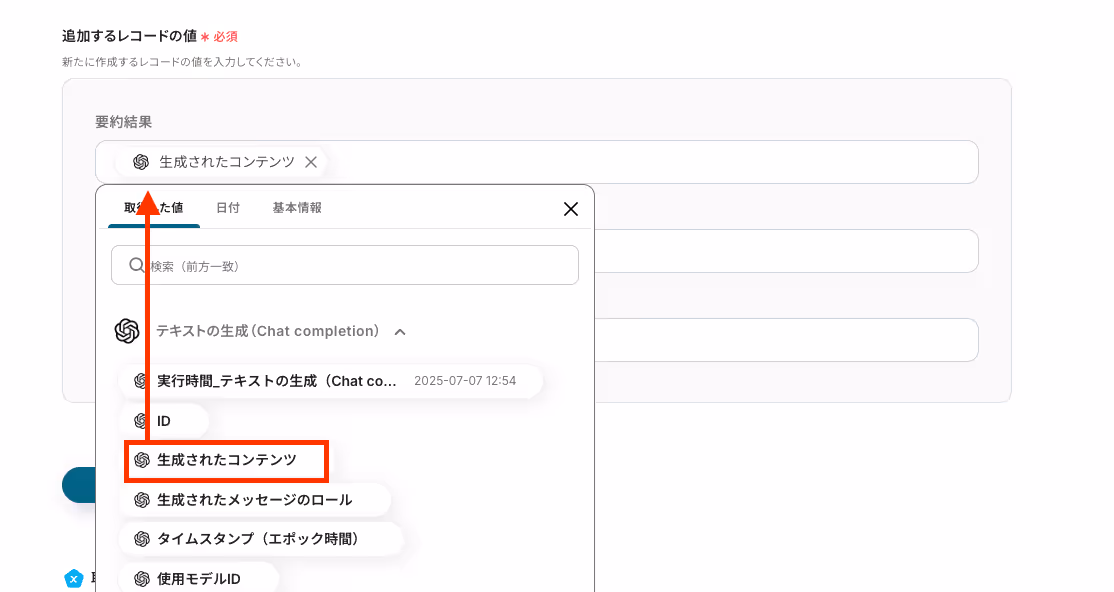Select the 実行時間_テキストの生成 value
The width and height of the screenshot is (1114, 592).
tap(330, 381)
